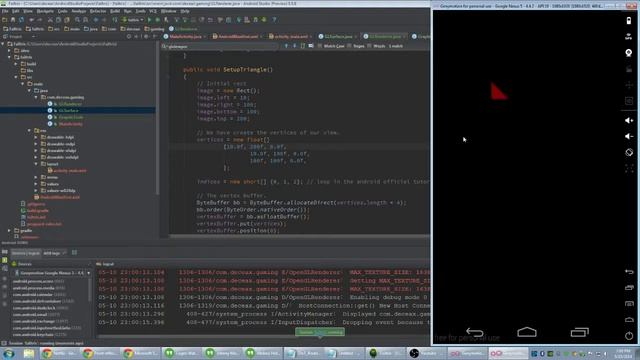
Task: Open the Genymotion device selector dropdown
Action: pyautogui.click(x=52, y=273)
